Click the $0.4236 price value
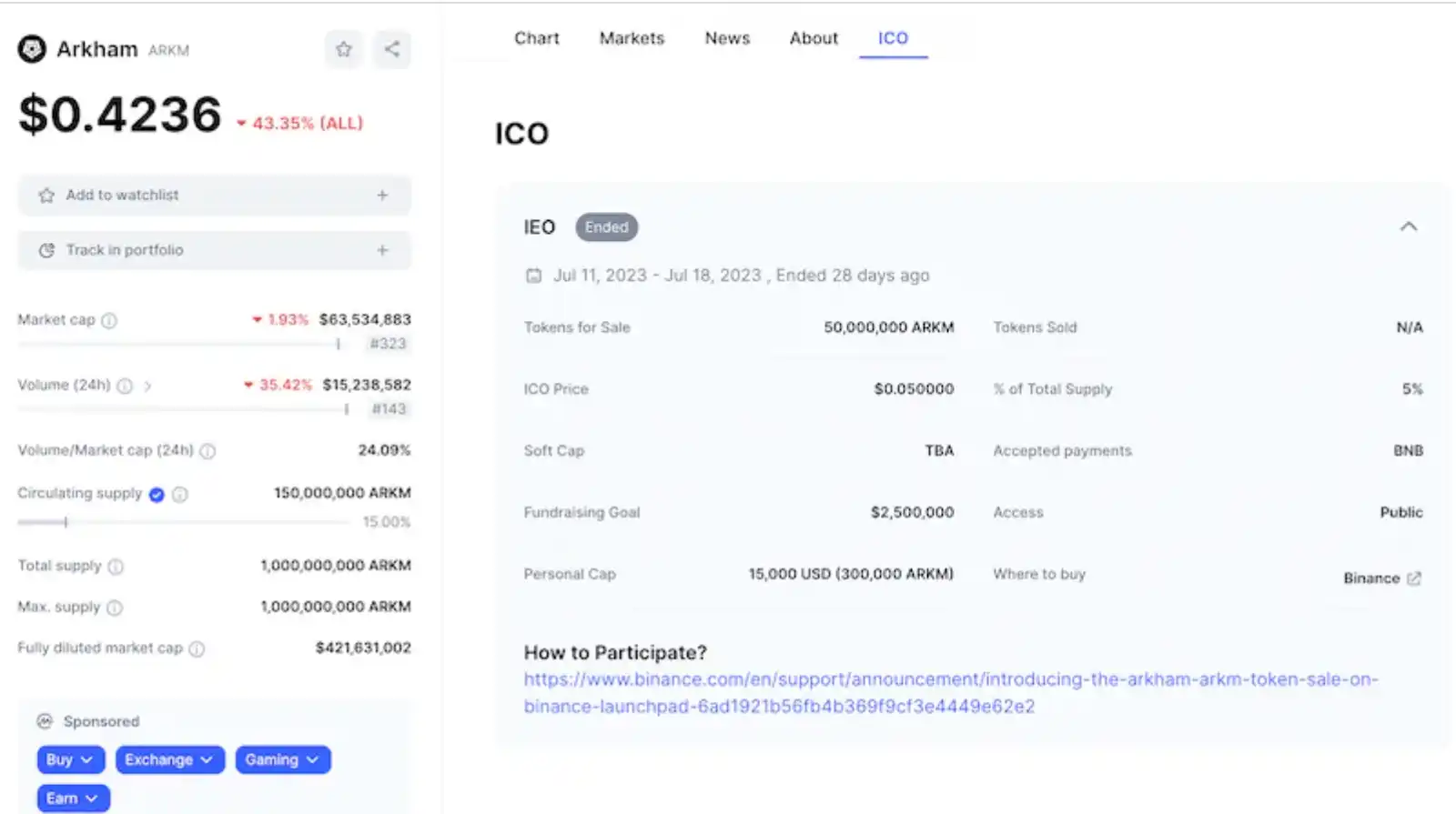The image size is (1456, 814). pyautogui.click(x=120, y=115)
